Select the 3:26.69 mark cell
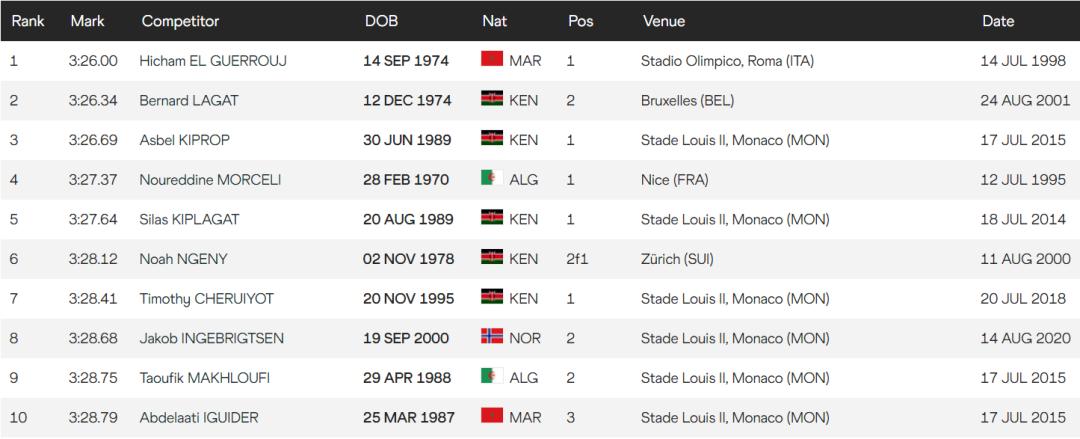1080x439 pixels. (93, 140)
